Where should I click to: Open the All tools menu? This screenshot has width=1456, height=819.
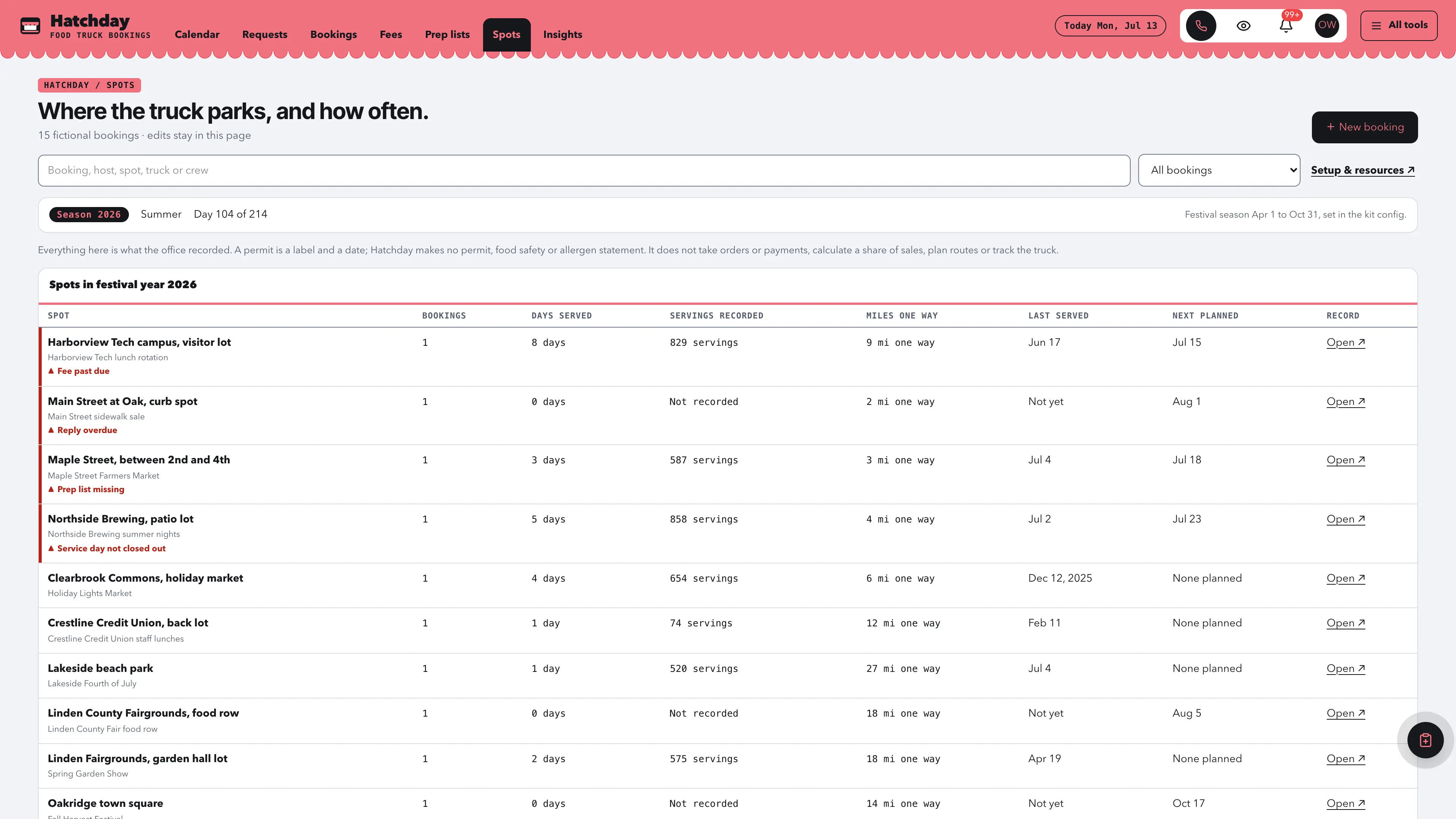pos(1398,25)
